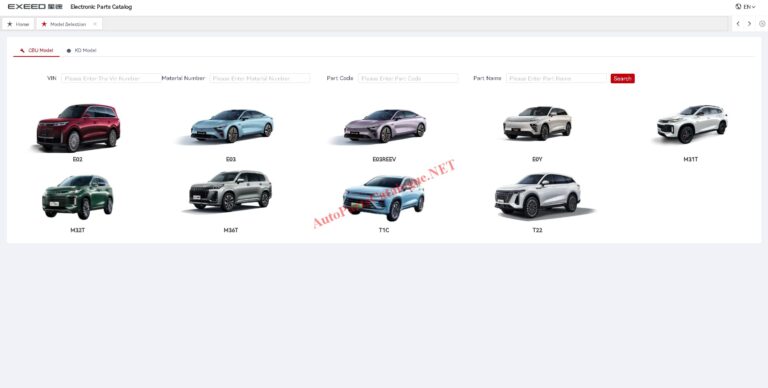This screenshot has height=388, width=768.
Task: Open the T1C light blue SUV model
Action: coord(384,197)
